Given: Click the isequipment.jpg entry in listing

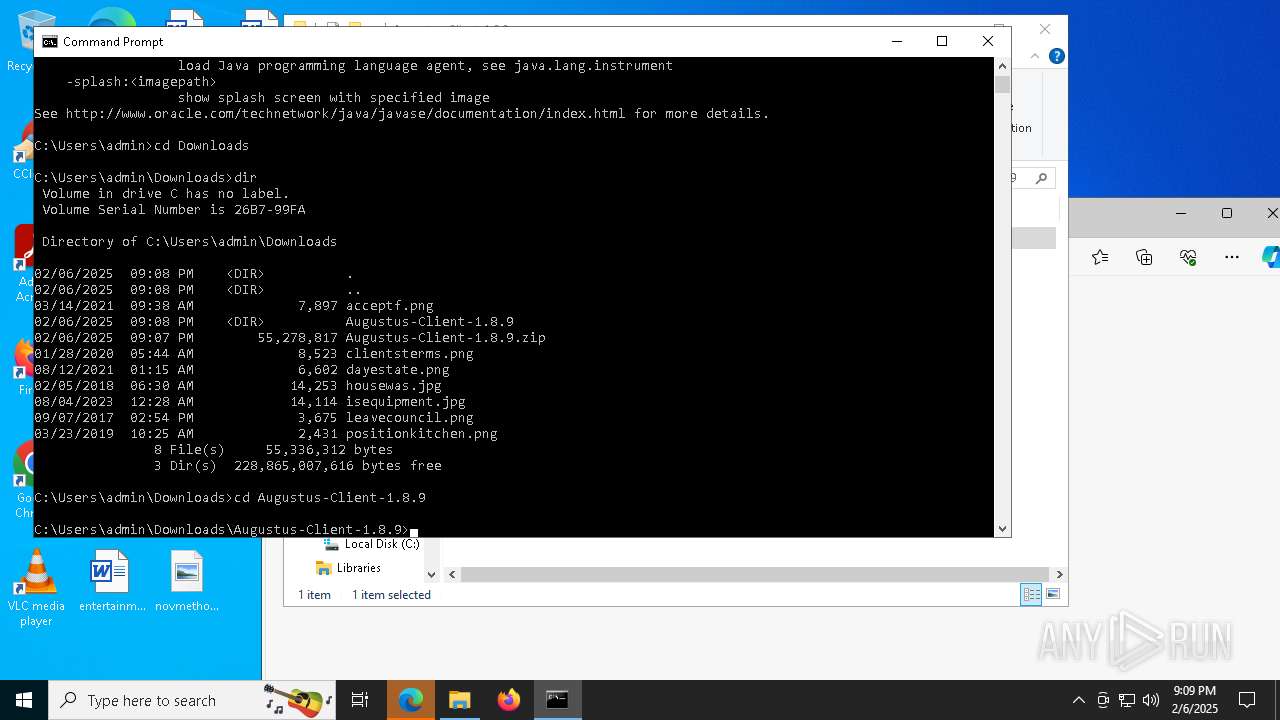Looking at the screenshot, I should tap(406, 401).
